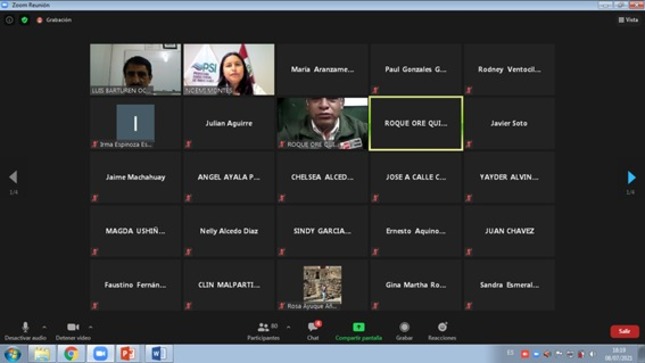Image resolution: width=645 pixels, height=363 pixels.
Task: Start recording with Grabar button
Action: (404, 331)
